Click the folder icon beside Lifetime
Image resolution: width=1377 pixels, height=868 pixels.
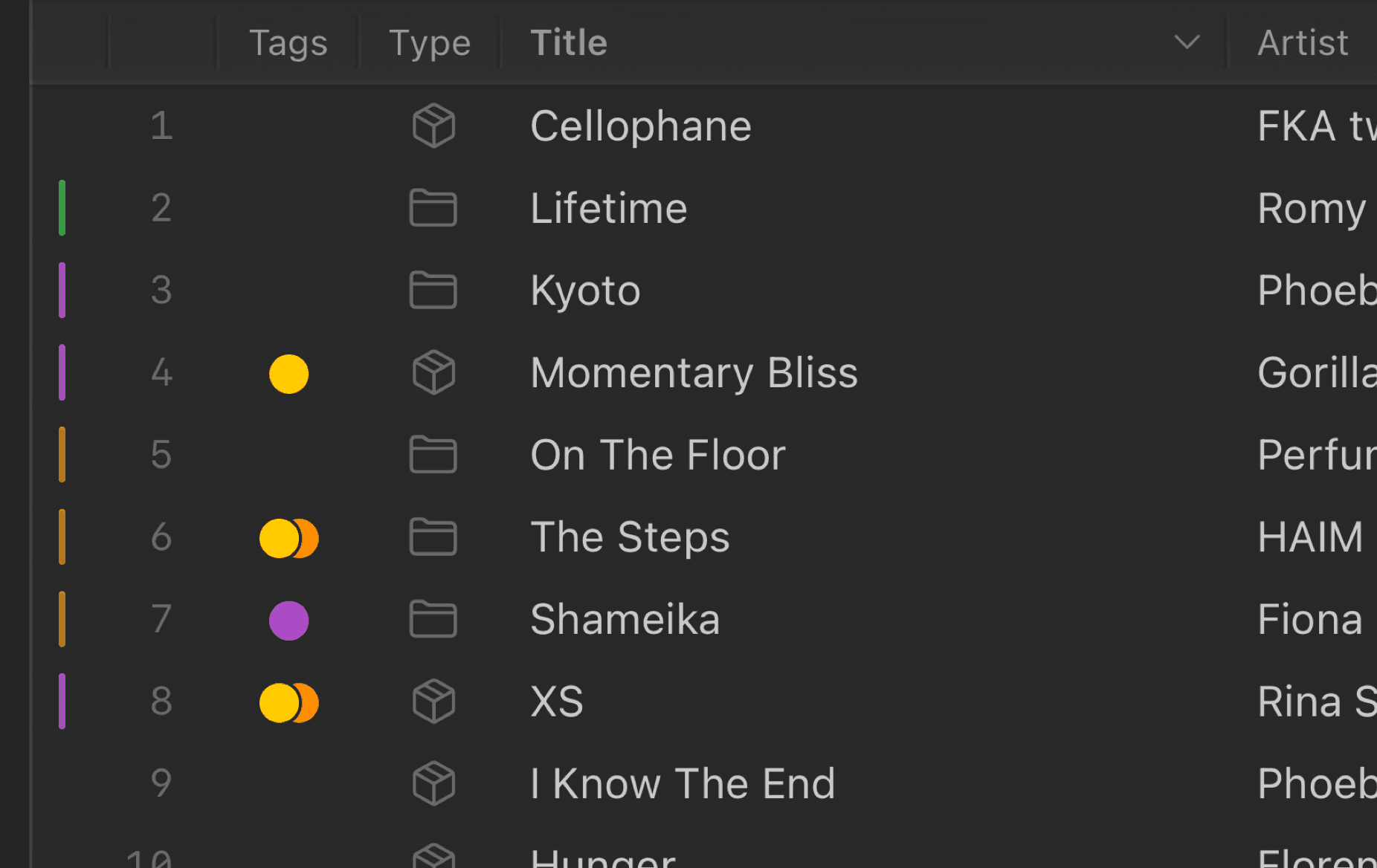point(433,208)
